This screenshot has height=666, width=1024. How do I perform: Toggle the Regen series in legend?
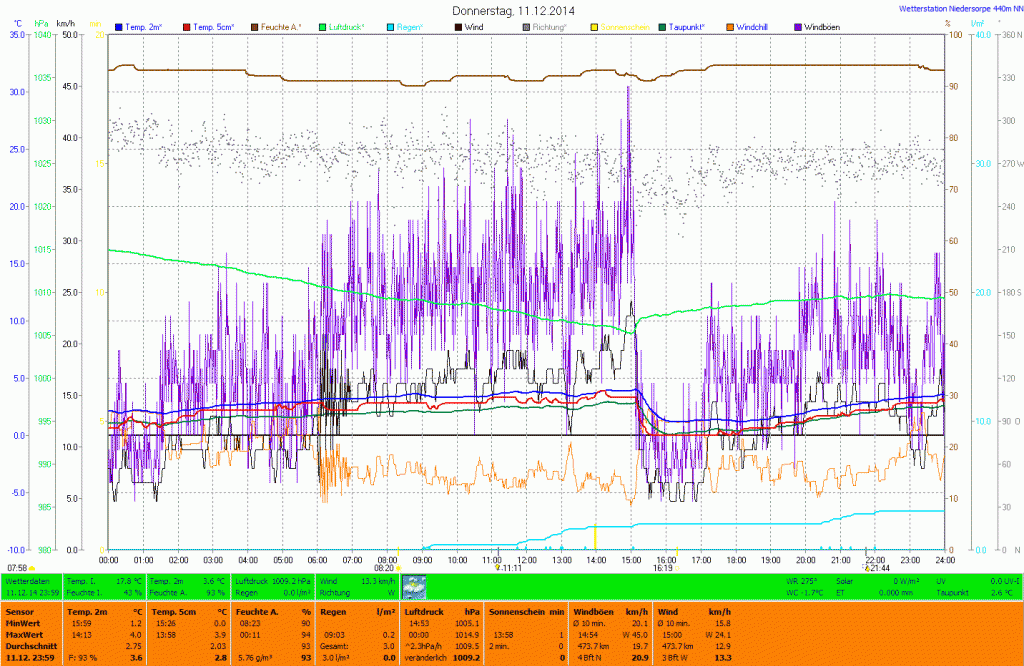[408, 26]
